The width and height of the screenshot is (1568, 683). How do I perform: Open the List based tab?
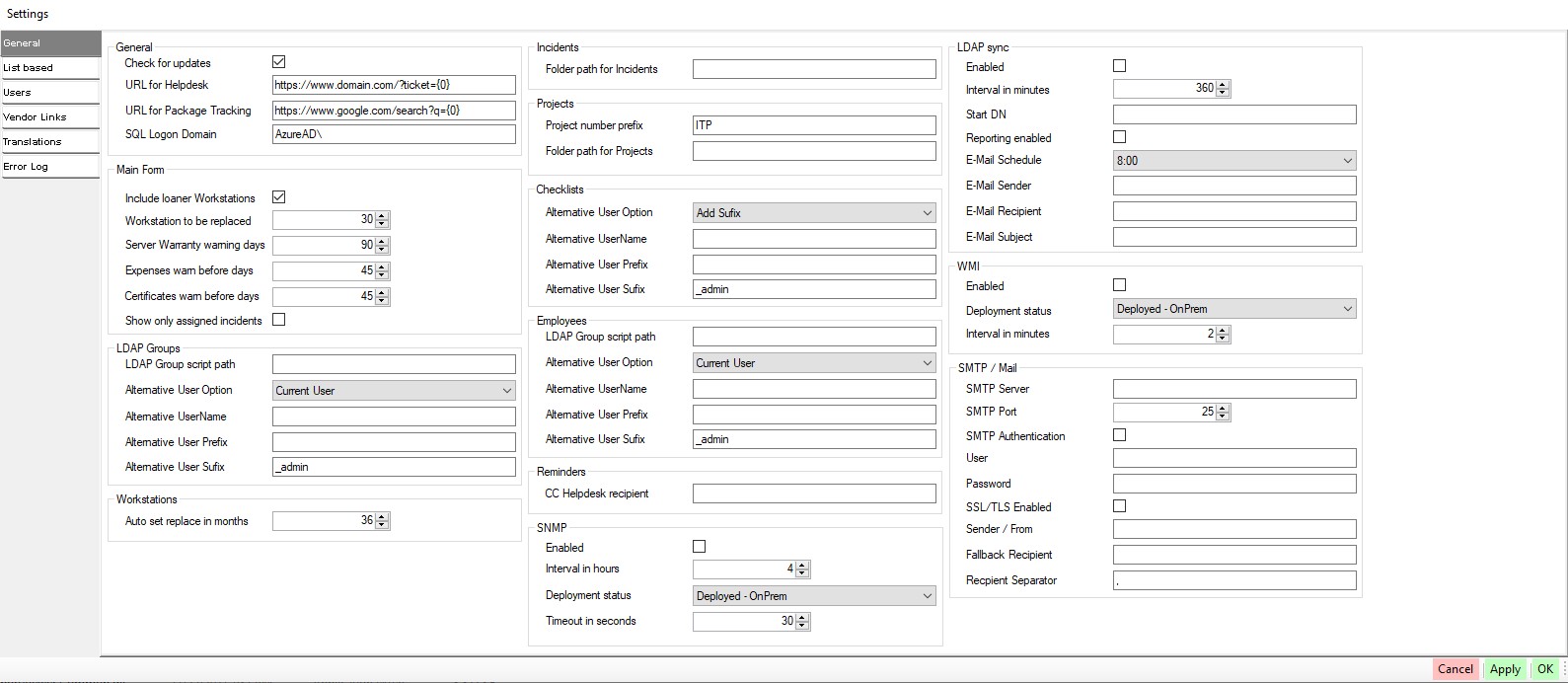click(50, 68)
